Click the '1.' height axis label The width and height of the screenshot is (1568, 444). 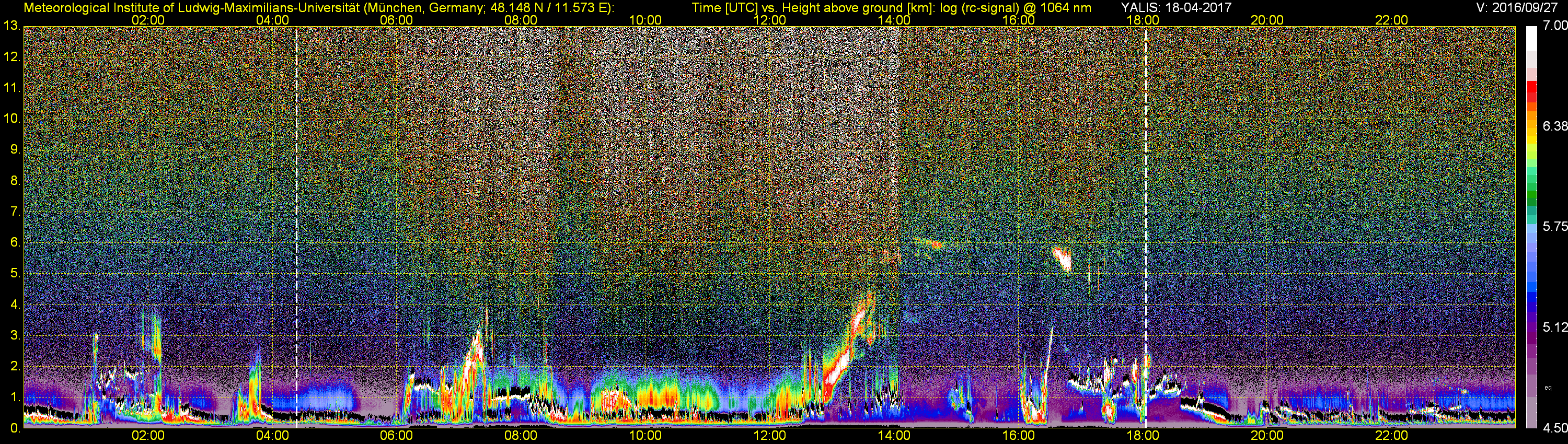15,397
